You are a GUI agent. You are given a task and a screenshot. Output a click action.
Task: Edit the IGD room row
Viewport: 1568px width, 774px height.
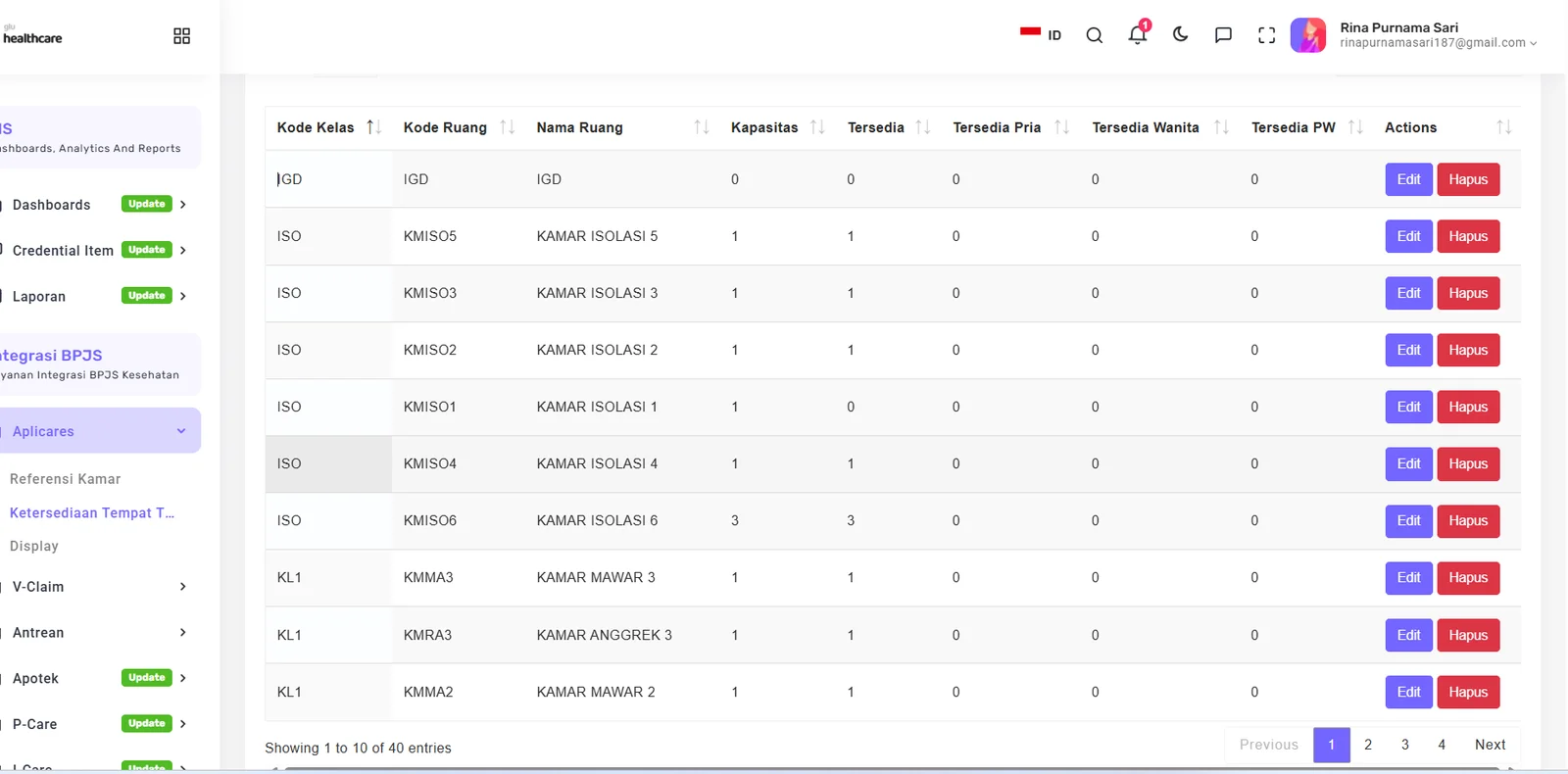[x=1408, y=179]
